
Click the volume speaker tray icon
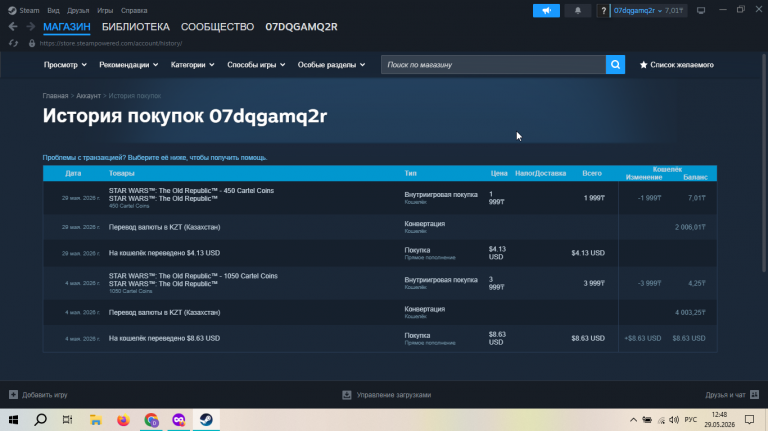(x=674, y=420)
